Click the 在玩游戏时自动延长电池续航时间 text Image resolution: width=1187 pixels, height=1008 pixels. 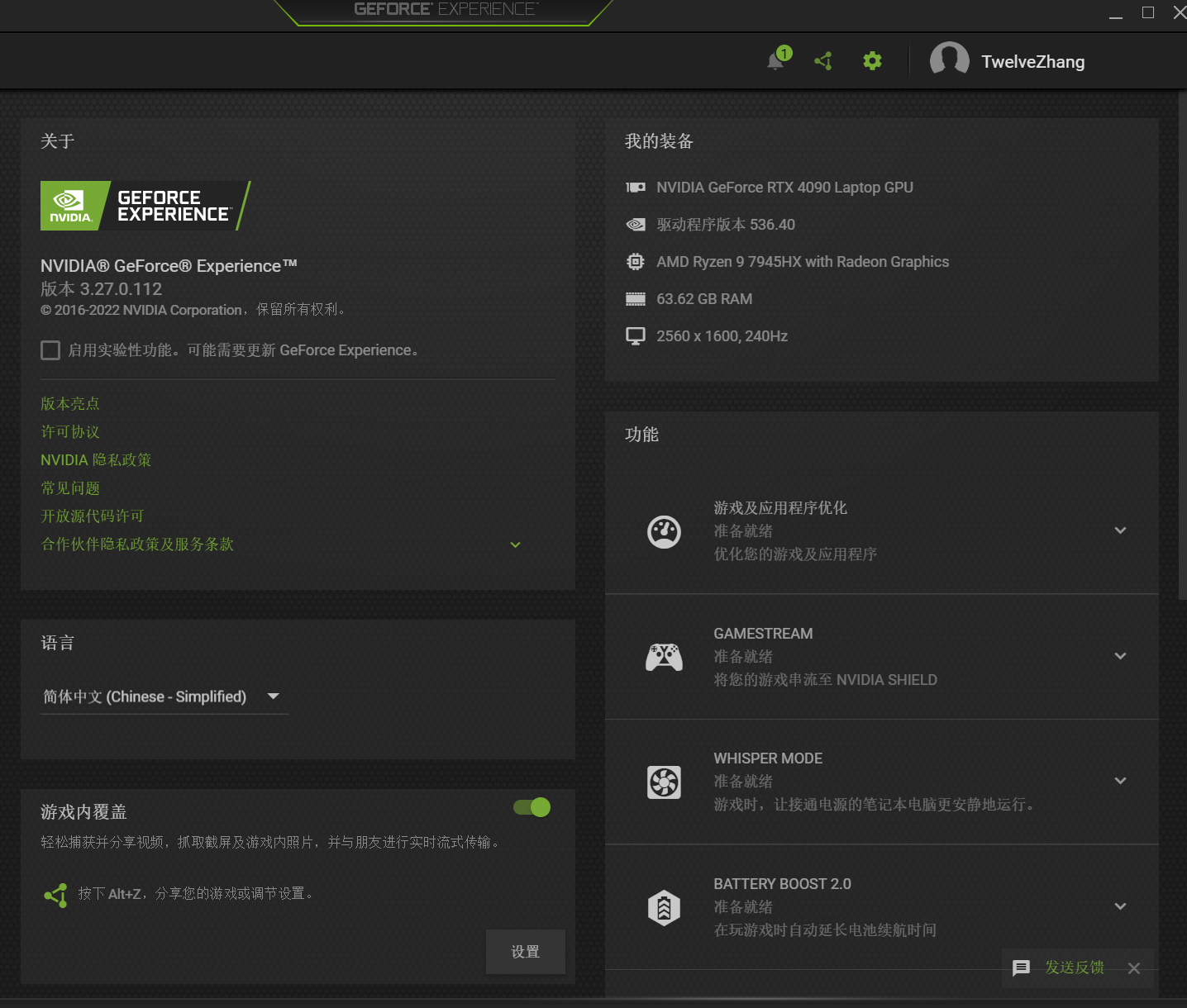(x=825, y=930)
